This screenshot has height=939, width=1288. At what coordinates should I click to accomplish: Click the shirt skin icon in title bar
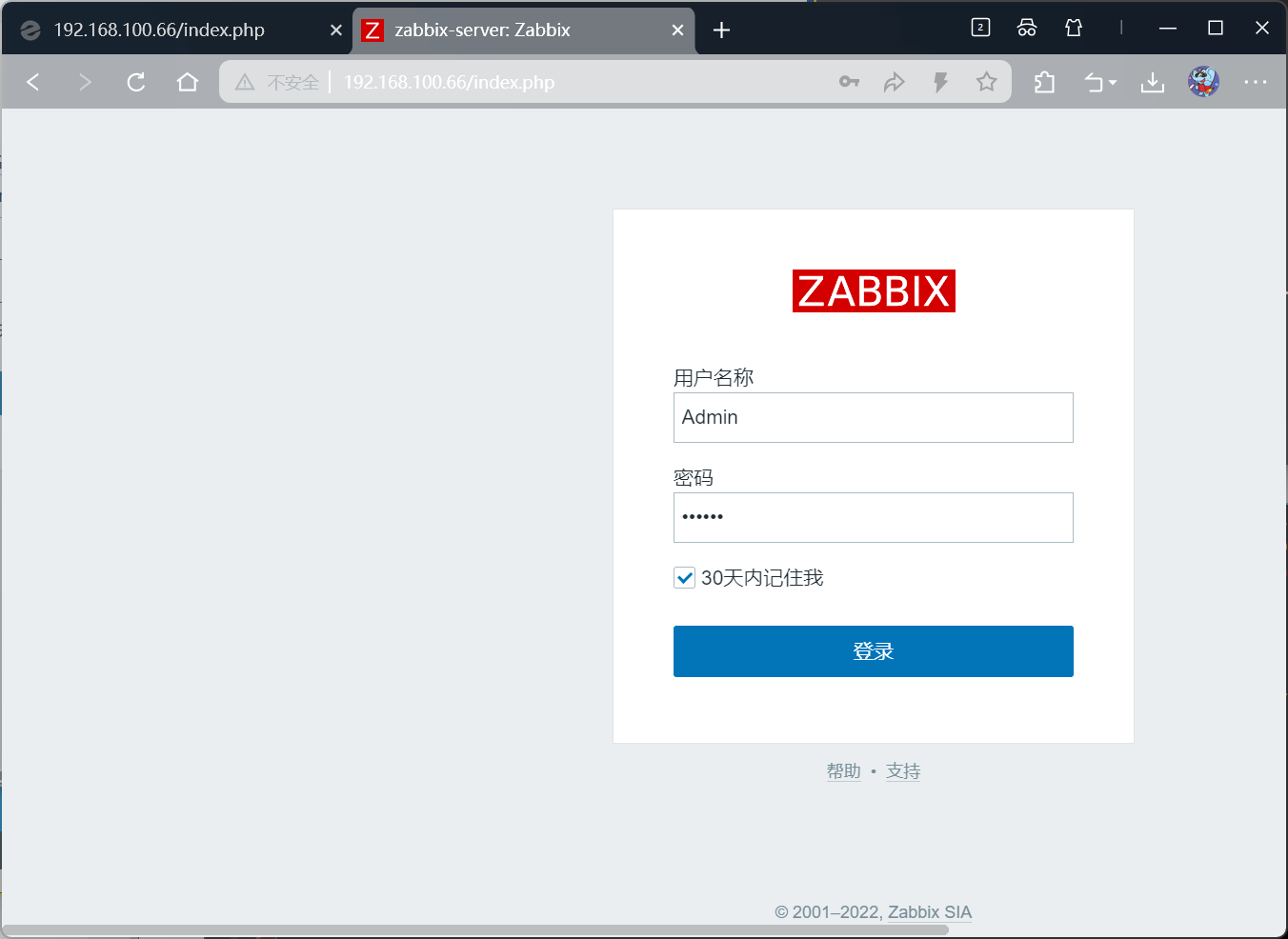click(1074, 28)
